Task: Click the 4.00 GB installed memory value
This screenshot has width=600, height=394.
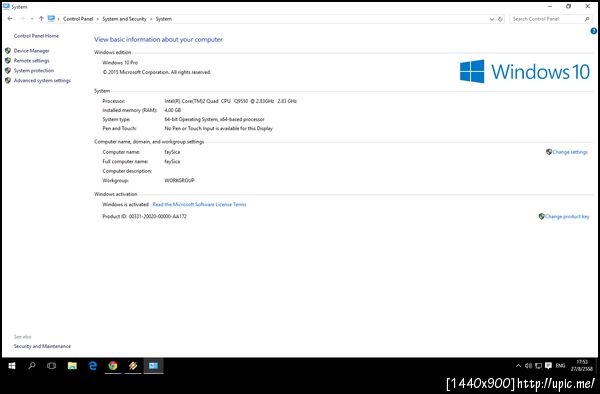Action: (173, 110)
